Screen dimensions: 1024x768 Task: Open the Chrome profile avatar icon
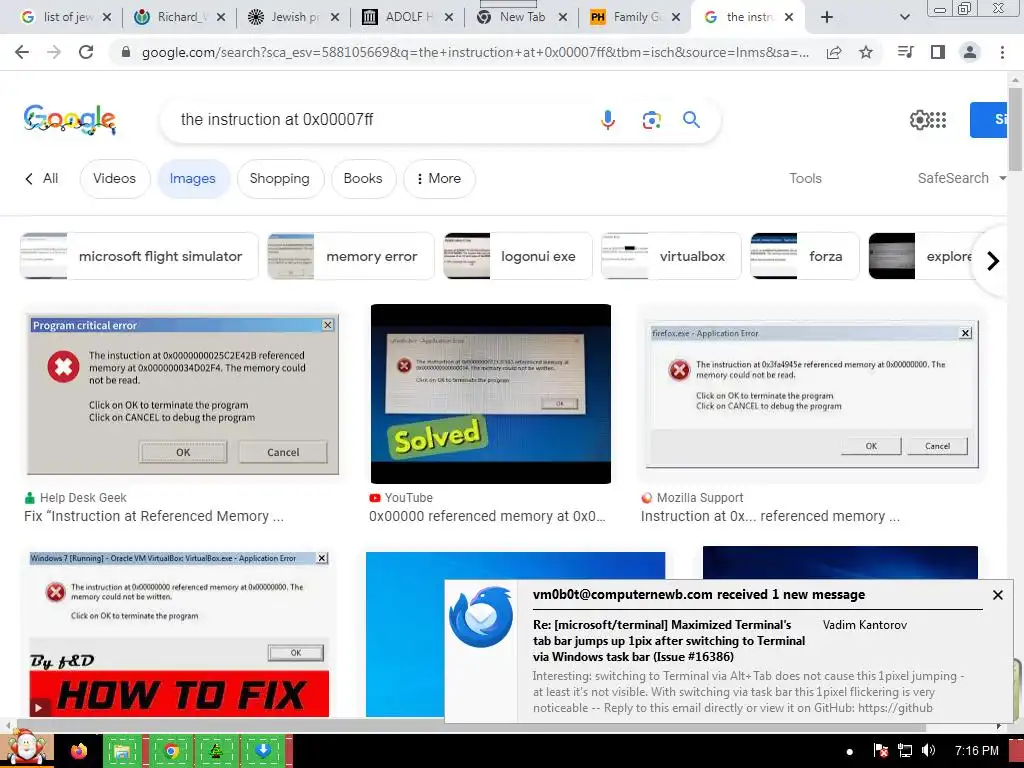970,52
